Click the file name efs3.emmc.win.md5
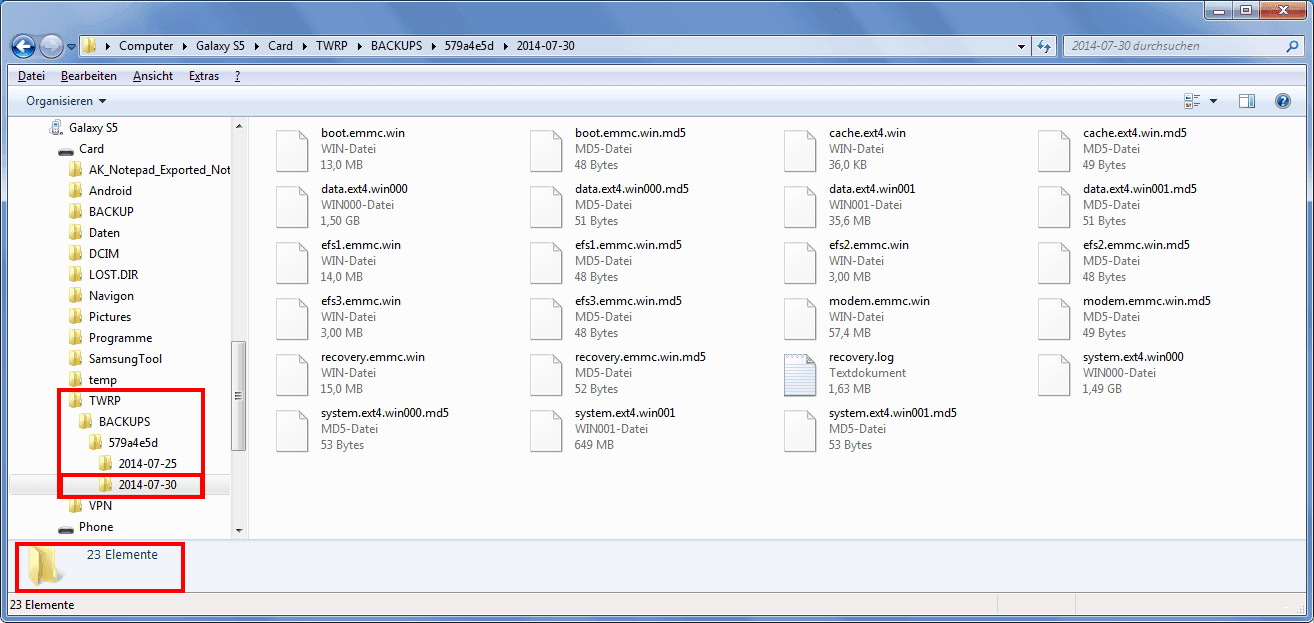The height and width of the screenshot is (623, 1314). [x=629, y=301]
